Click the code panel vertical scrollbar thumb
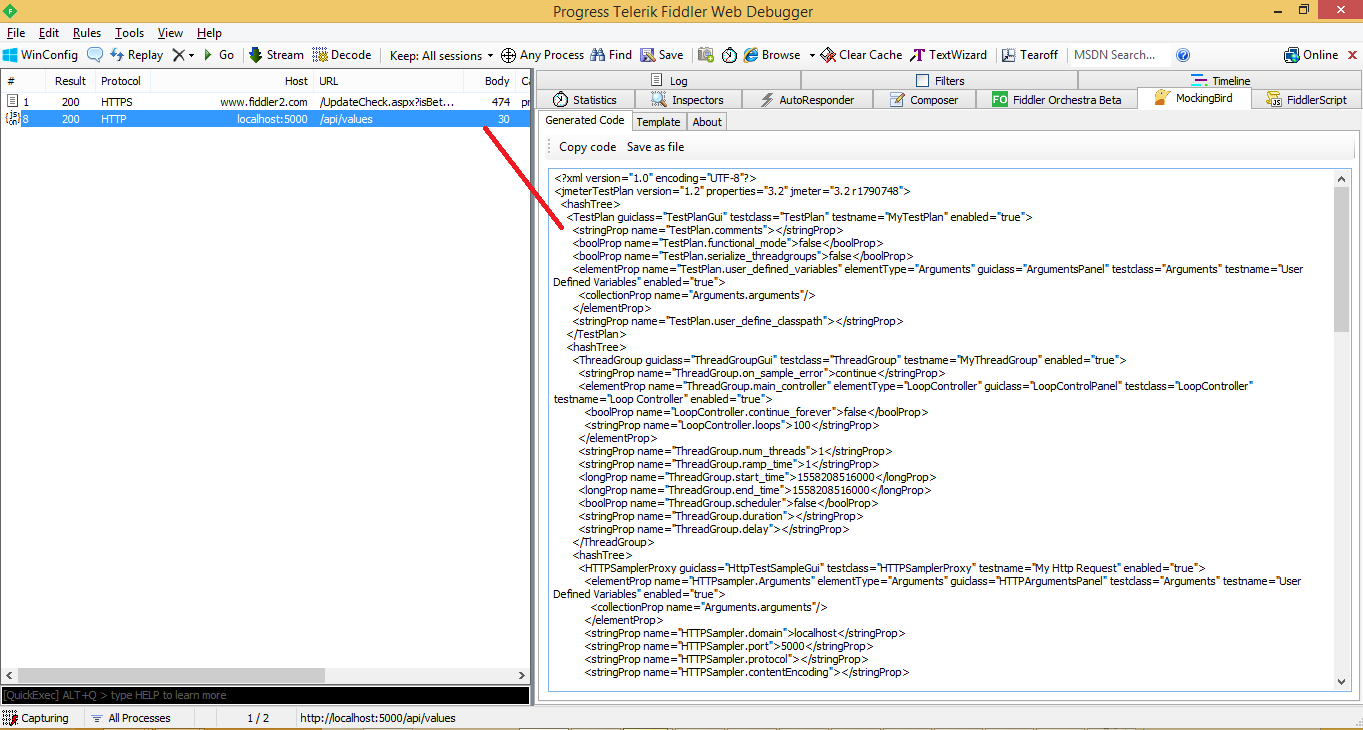Image resolution: width=1363 pixels, height=730 pixels. tap(1342, 259)
